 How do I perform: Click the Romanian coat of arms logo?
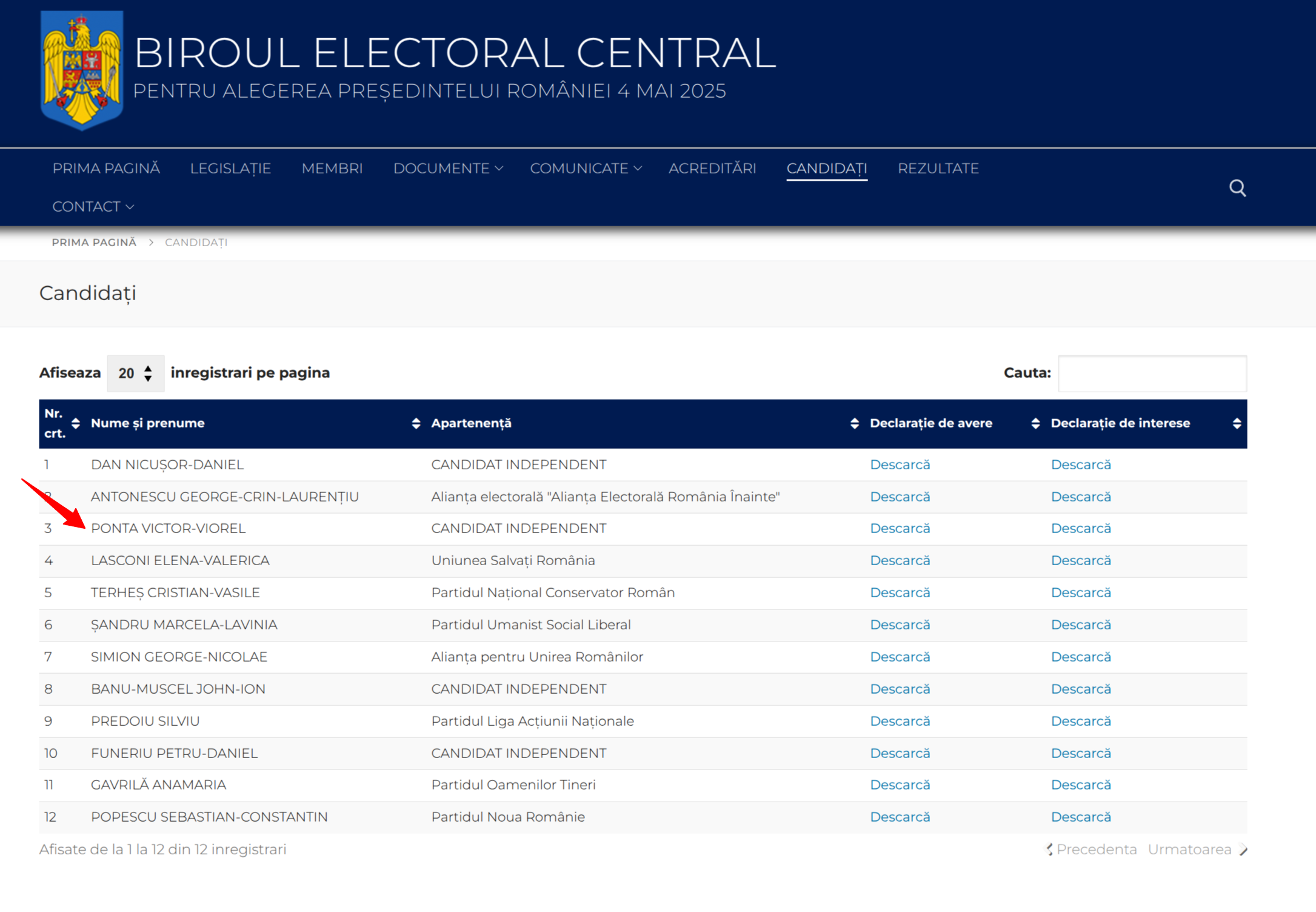coord(82,70)
